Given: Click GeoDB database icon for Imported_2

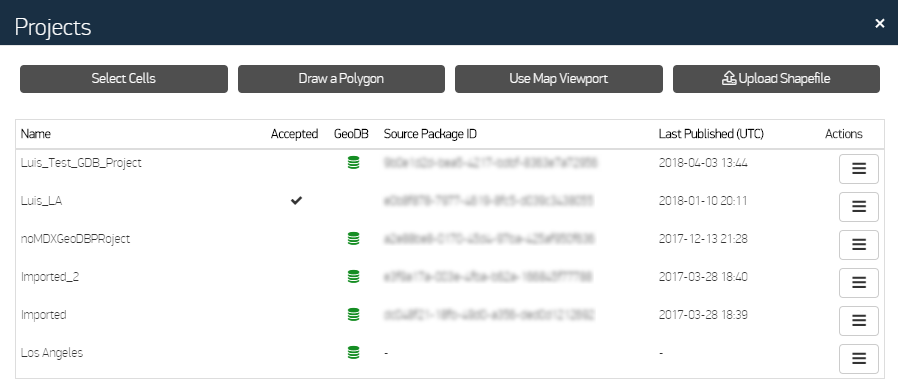Looking at the screenshot, I should click(x=354, y=277).
